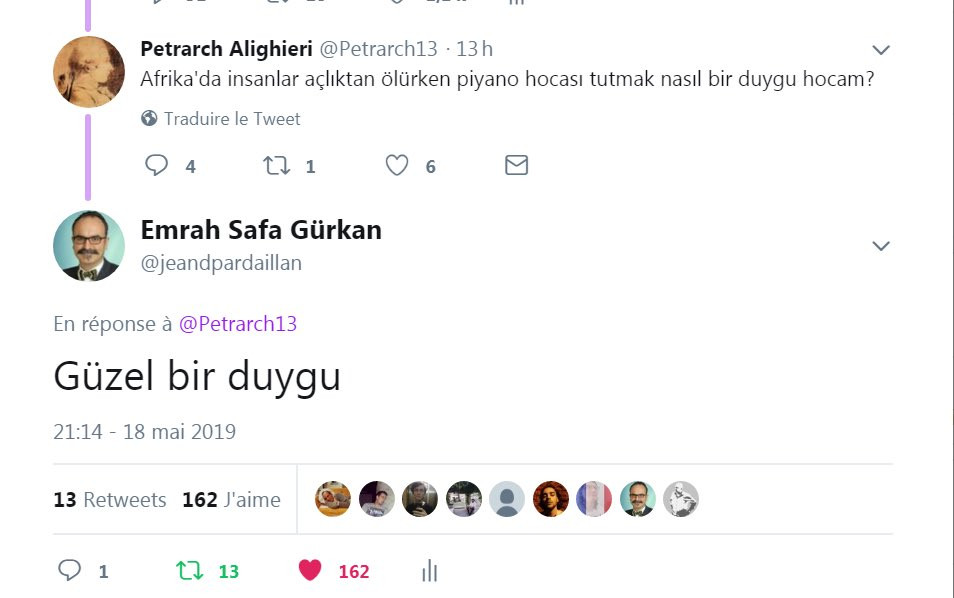Expand options chevron on Emrah's tweet
The image size is (954, 598).
coord(881,246)
